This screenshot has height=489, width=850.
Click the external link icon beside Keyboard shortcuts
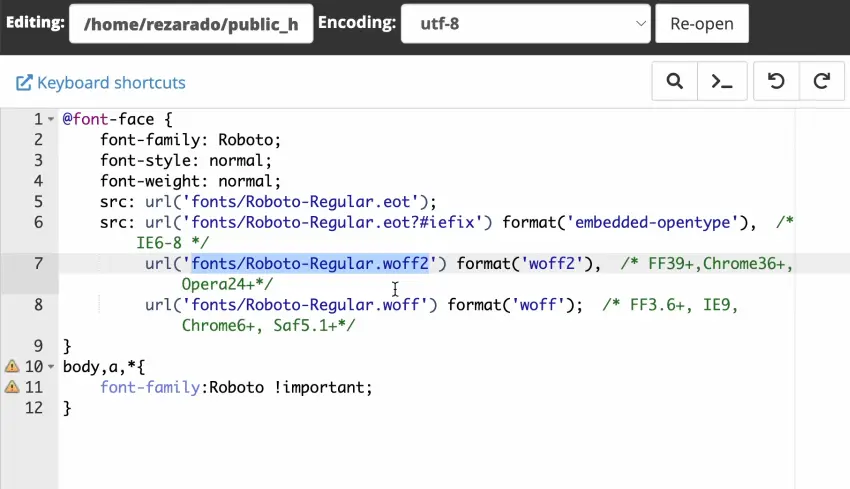pyautogui.click(x=24, y=83)
